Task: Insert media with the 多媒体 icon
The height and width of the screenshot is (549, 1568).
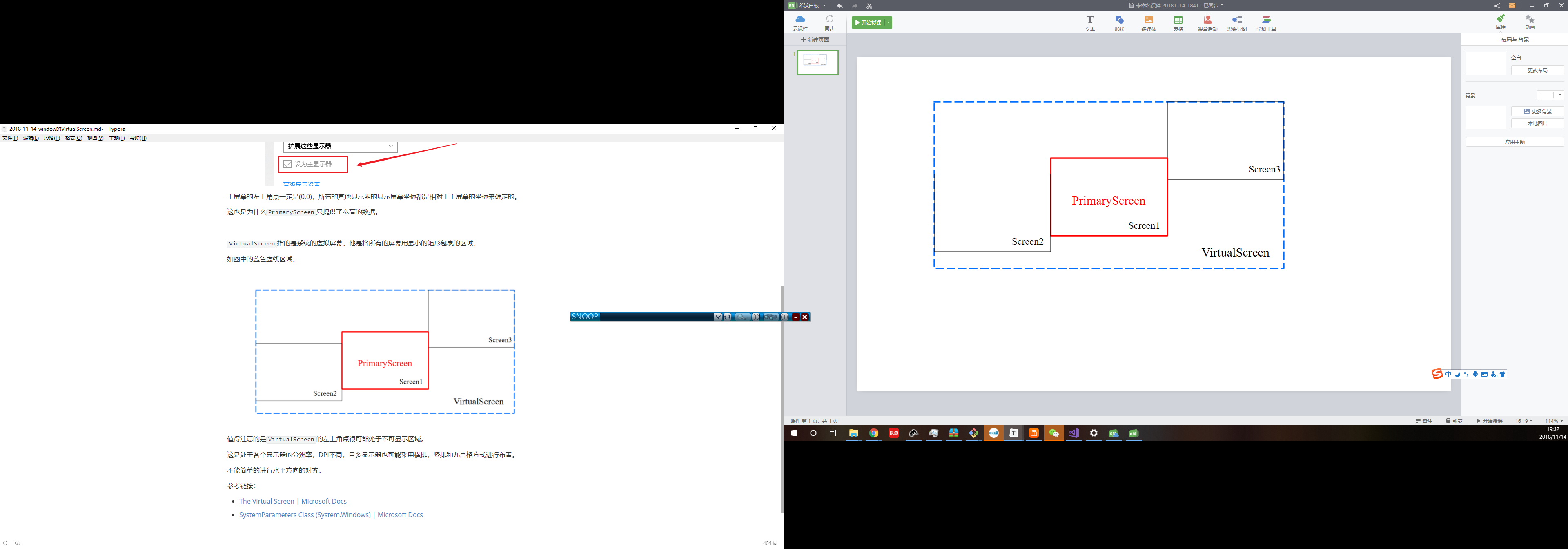Action: pos(1149,23)
